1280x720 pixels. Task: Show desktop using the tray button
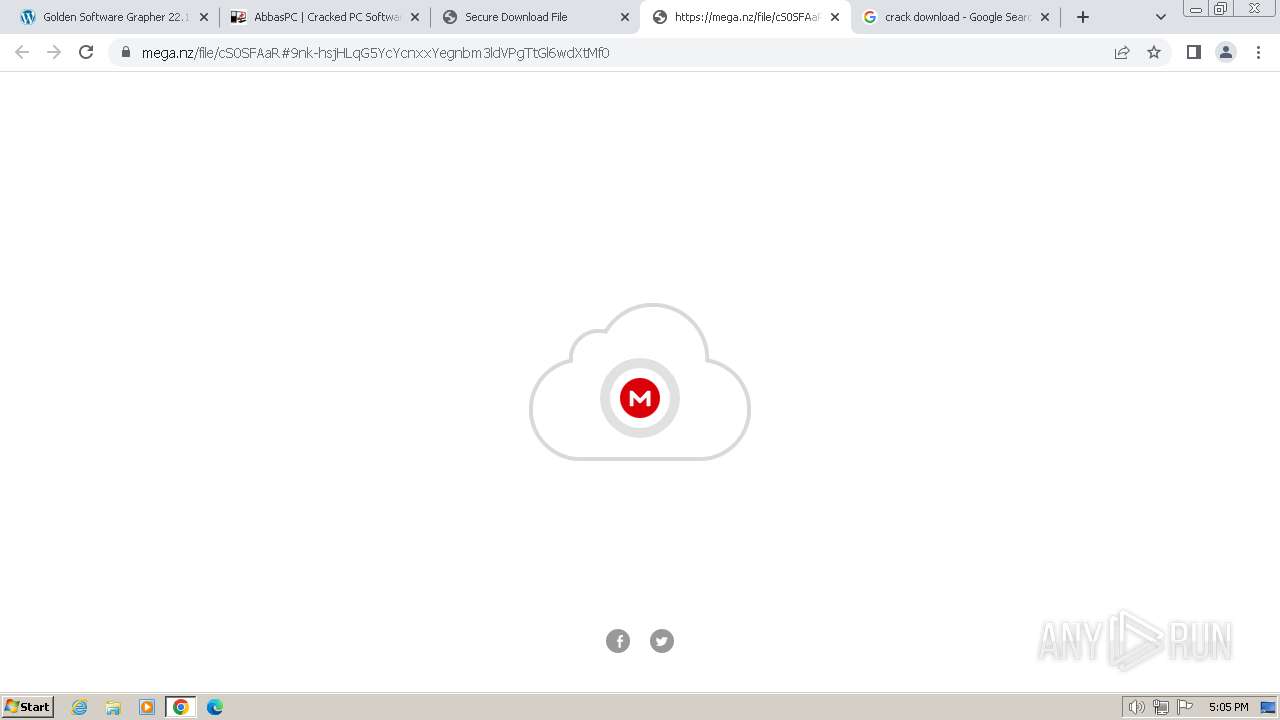click(1268, 707)
